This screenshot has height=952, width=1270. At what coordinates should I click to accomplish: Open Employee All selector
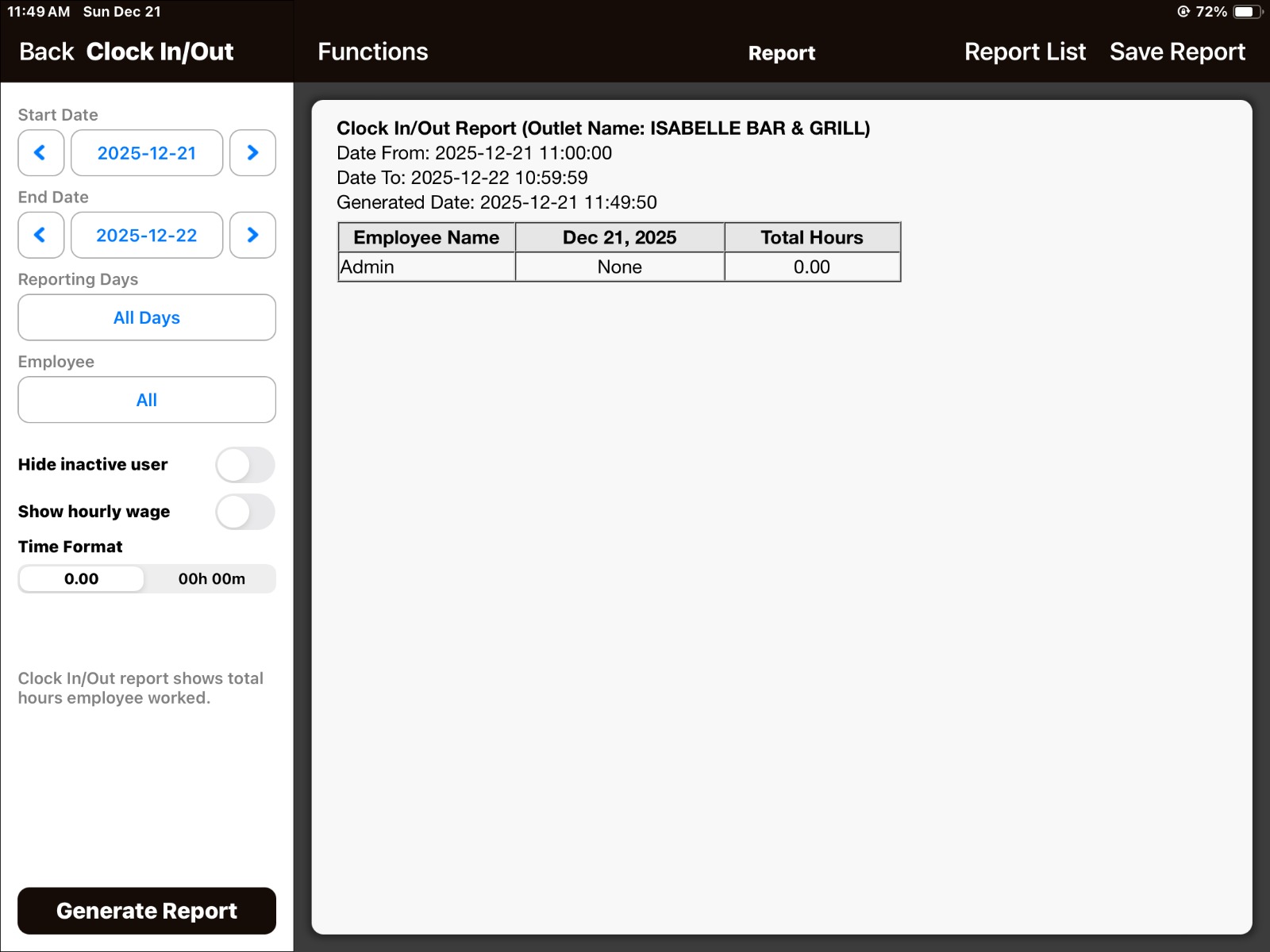(147, 400)
